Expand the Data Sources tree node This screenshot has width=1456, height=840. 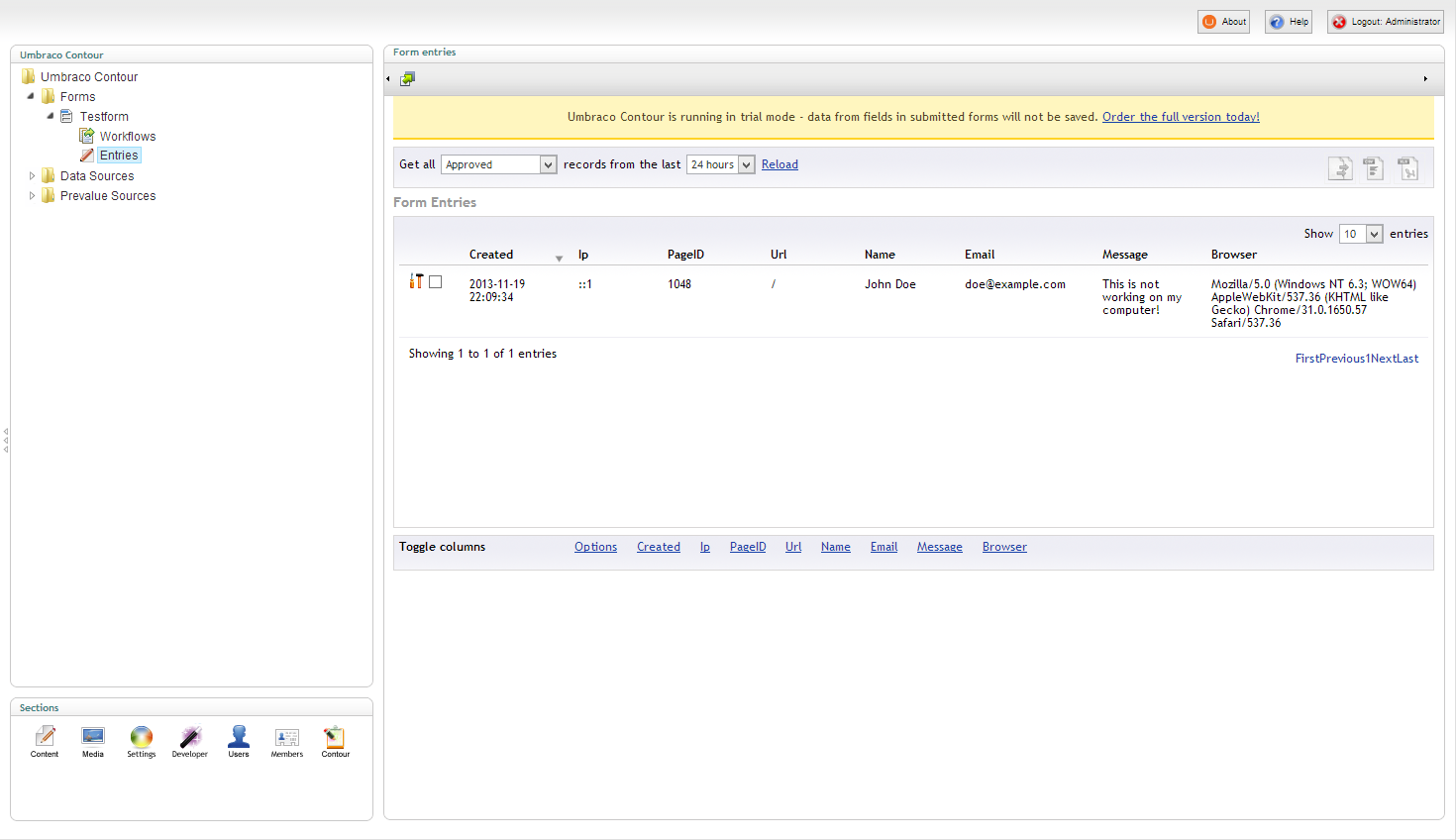click(32, 175)
